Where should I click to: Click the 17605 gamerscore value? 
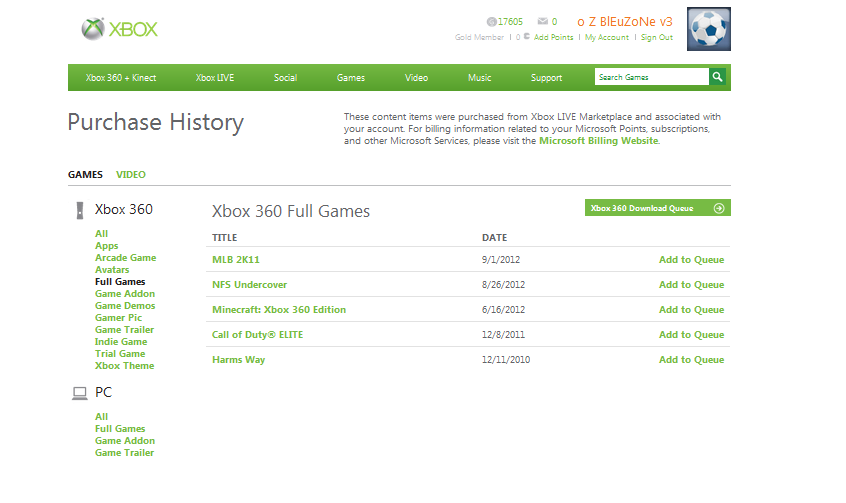pos(510,22)
